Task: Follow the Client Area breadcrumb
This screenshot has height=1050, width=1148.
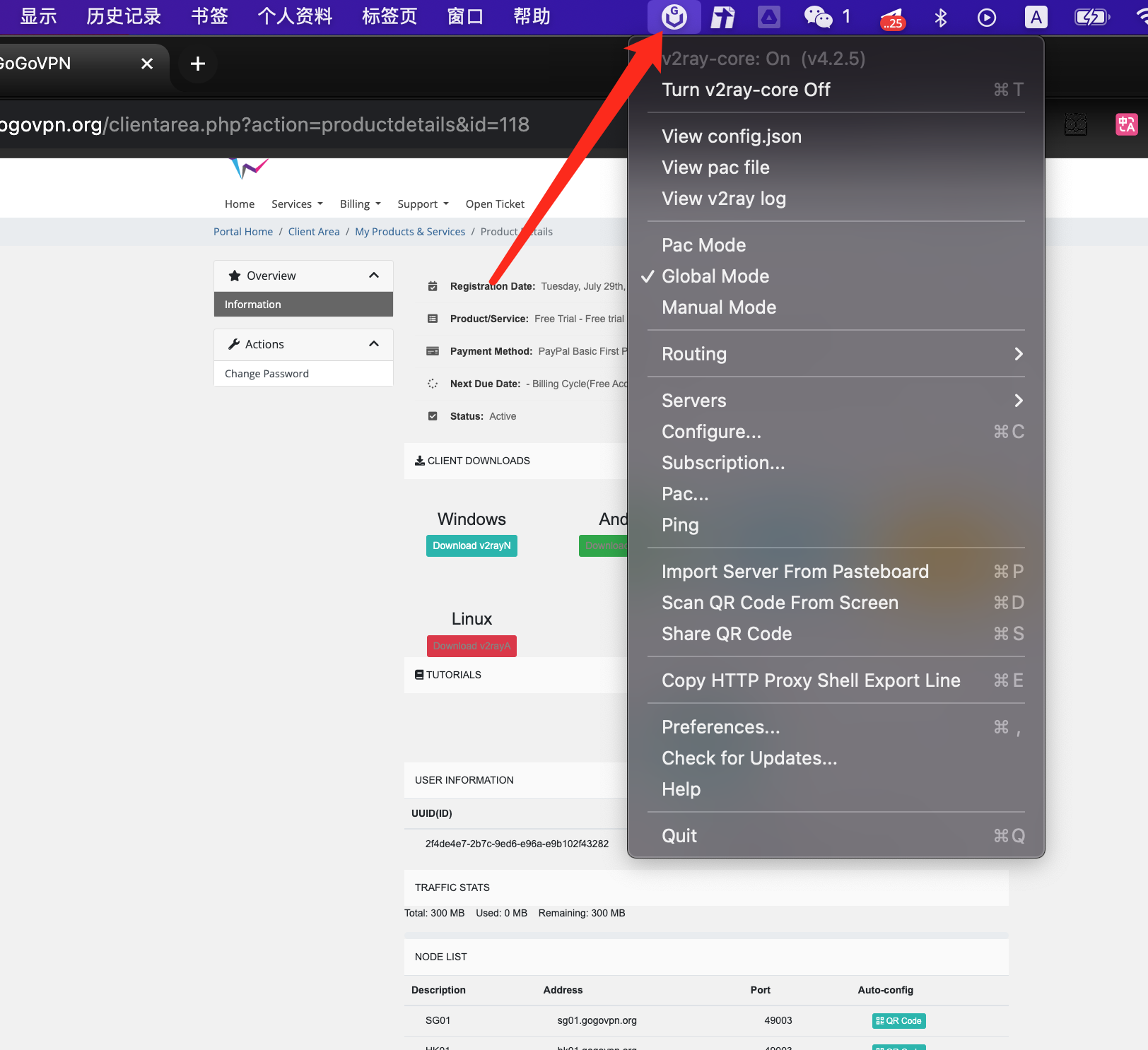Action: 314,232
